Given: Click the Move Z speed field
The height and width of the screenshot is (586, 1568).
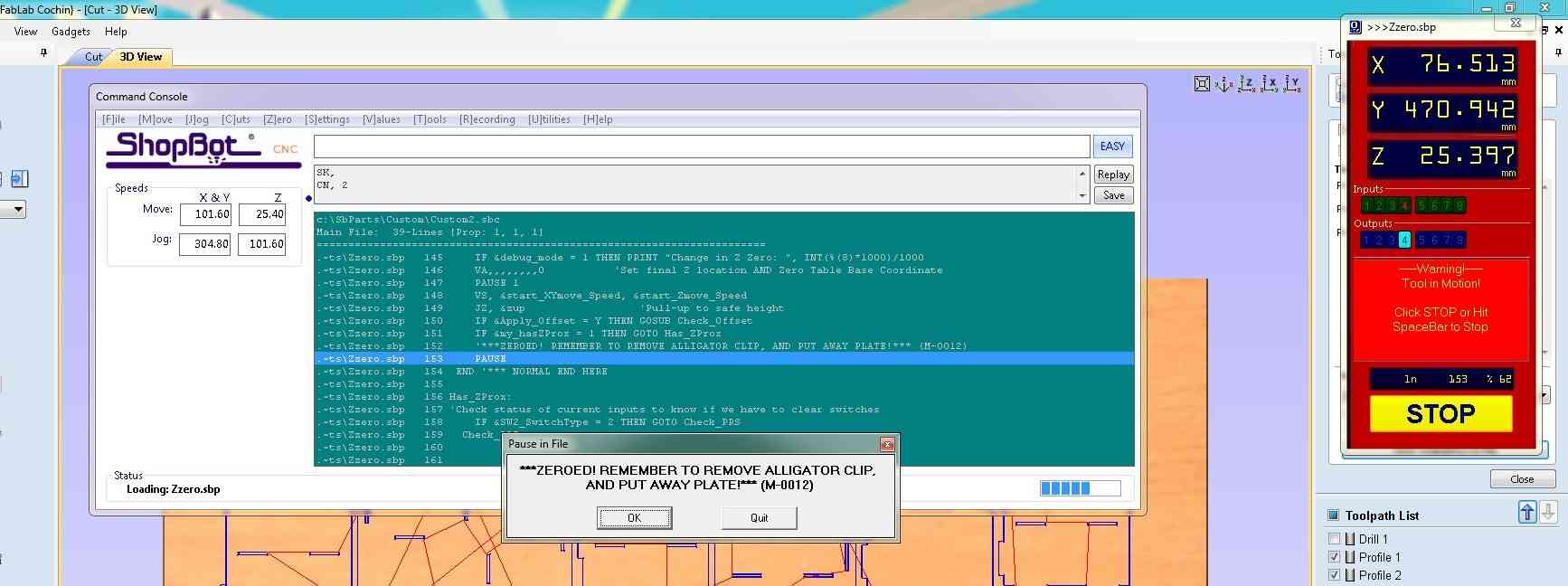Looking at the screenshot, I should pyautogui.click(x=262, y=214).
